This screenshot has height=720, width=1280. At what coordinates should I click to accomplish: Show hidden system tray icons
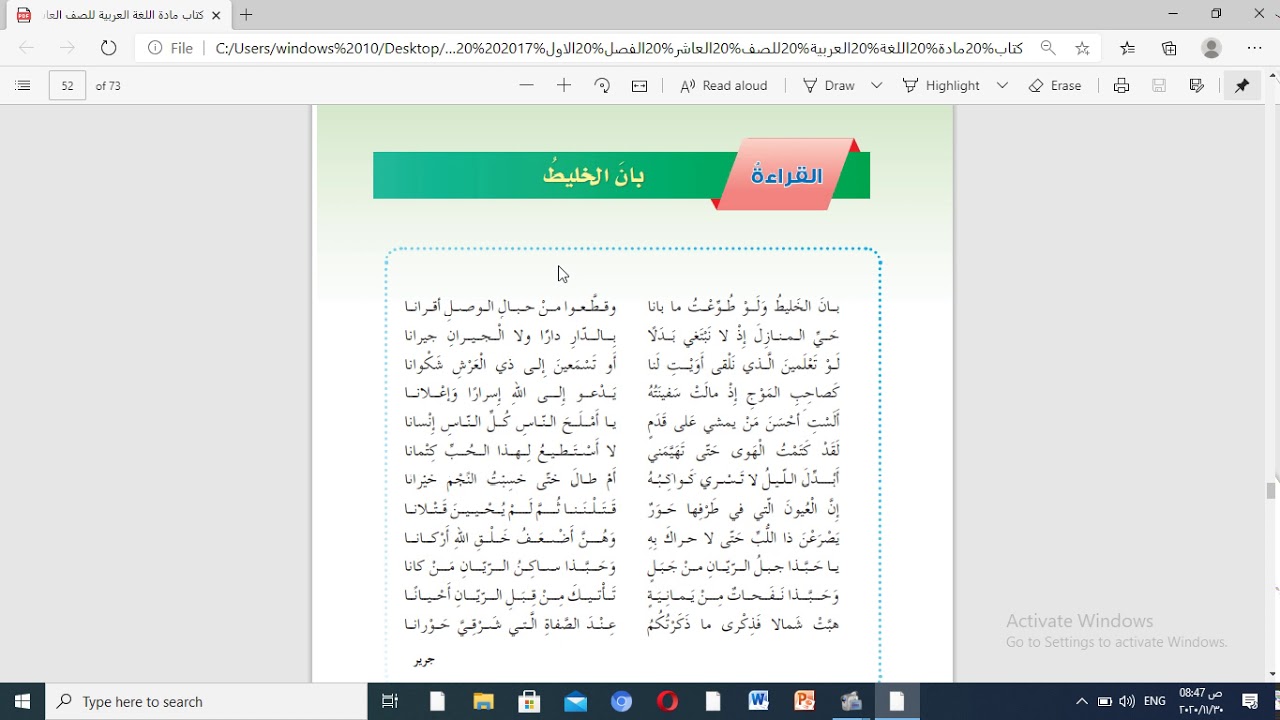coord(1082,702)
